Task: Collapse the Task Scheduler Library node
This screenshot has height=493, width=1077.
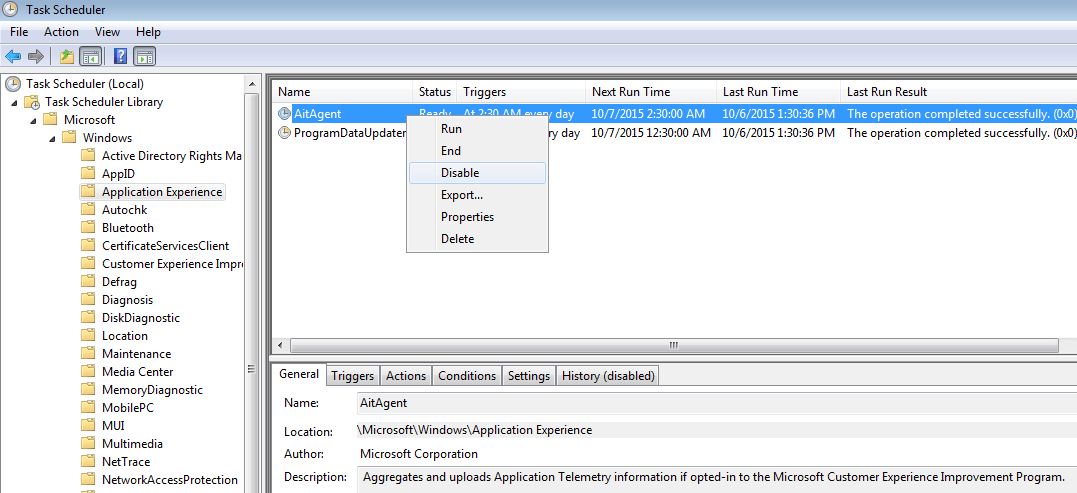Action: coord(14,102)
